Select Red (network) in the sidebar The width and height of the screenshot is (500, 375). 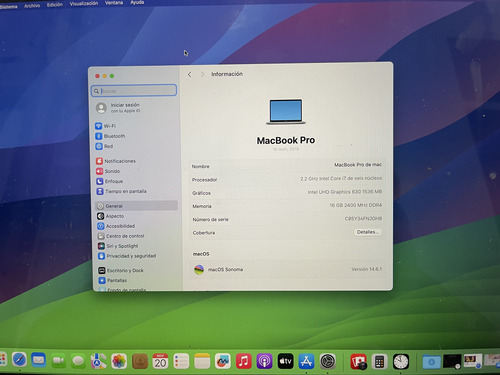[x=104, y=146]
